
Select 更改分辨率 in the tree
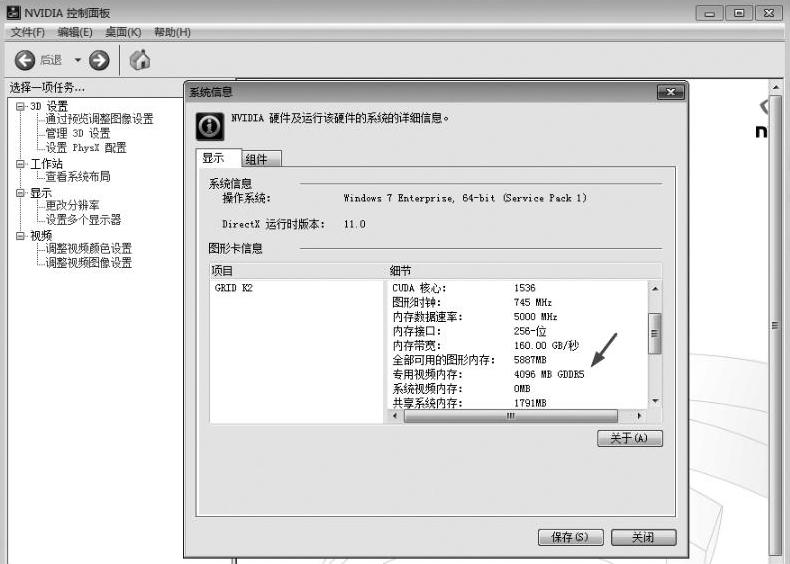(x=72, y=205)
